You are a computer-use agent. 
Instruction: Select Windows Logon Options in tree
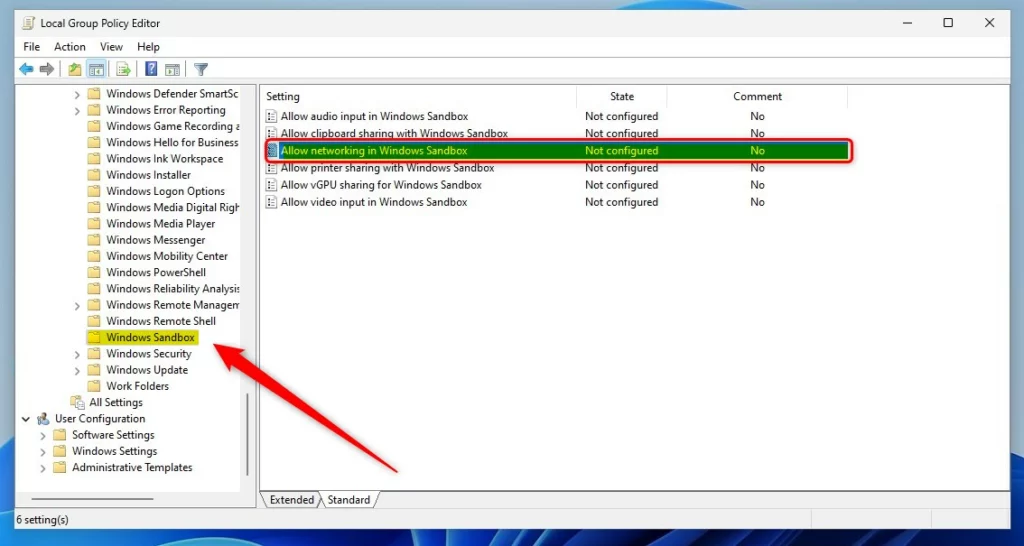tap(165, 191)
